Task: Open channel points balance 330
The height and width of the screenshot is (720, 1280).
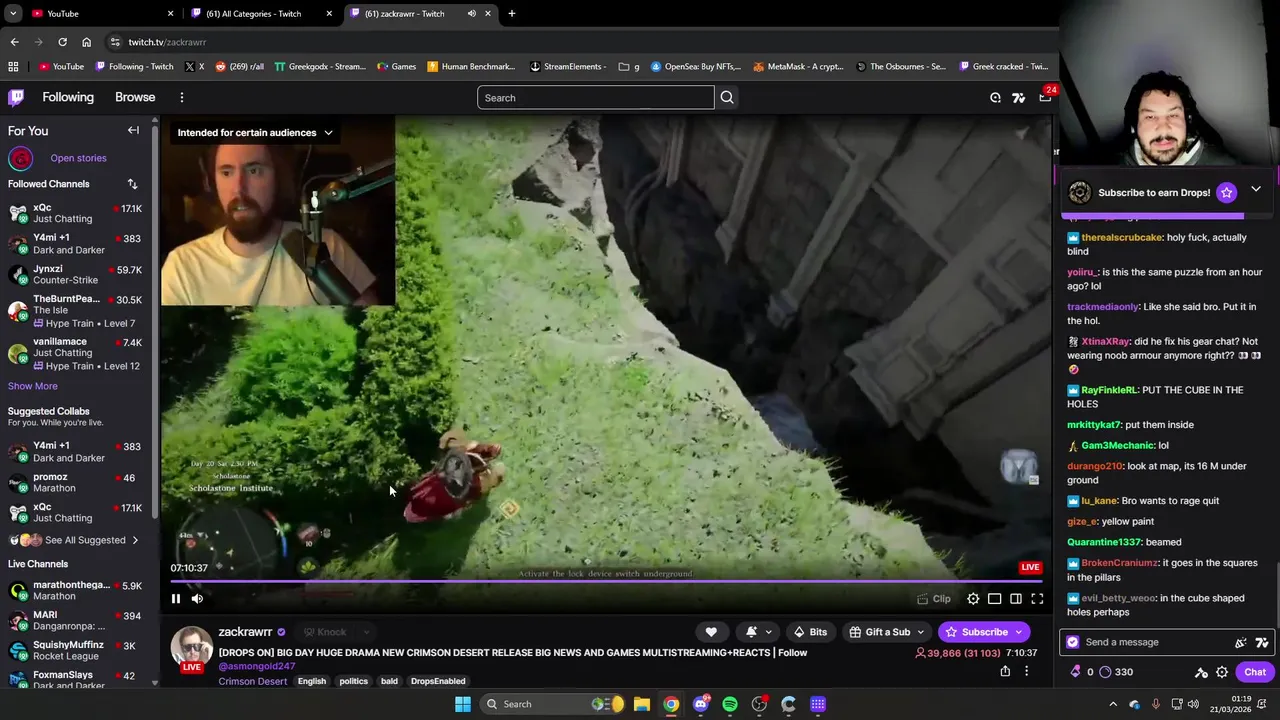Action: click(1116, 672)
